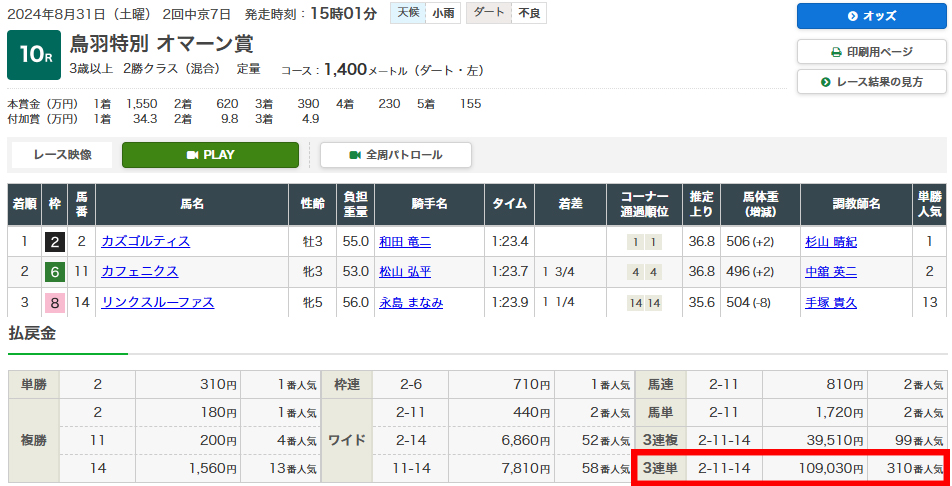This screenshot has height=486, width=952.
Task: Click the 複勝 payout label
Action: pos(34,440)
